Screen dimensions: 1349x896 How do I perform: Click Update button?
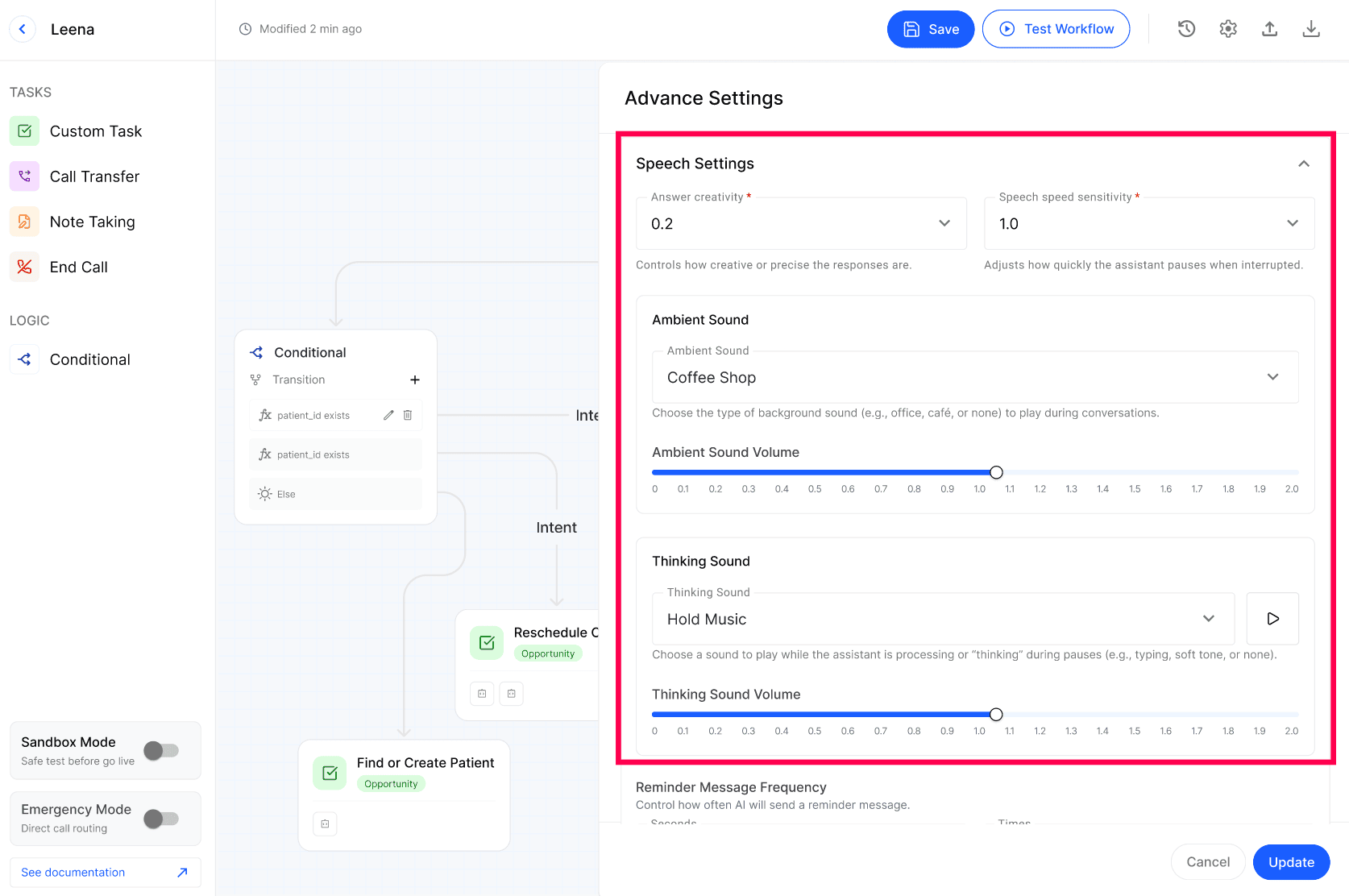[x=1291, y=862]
